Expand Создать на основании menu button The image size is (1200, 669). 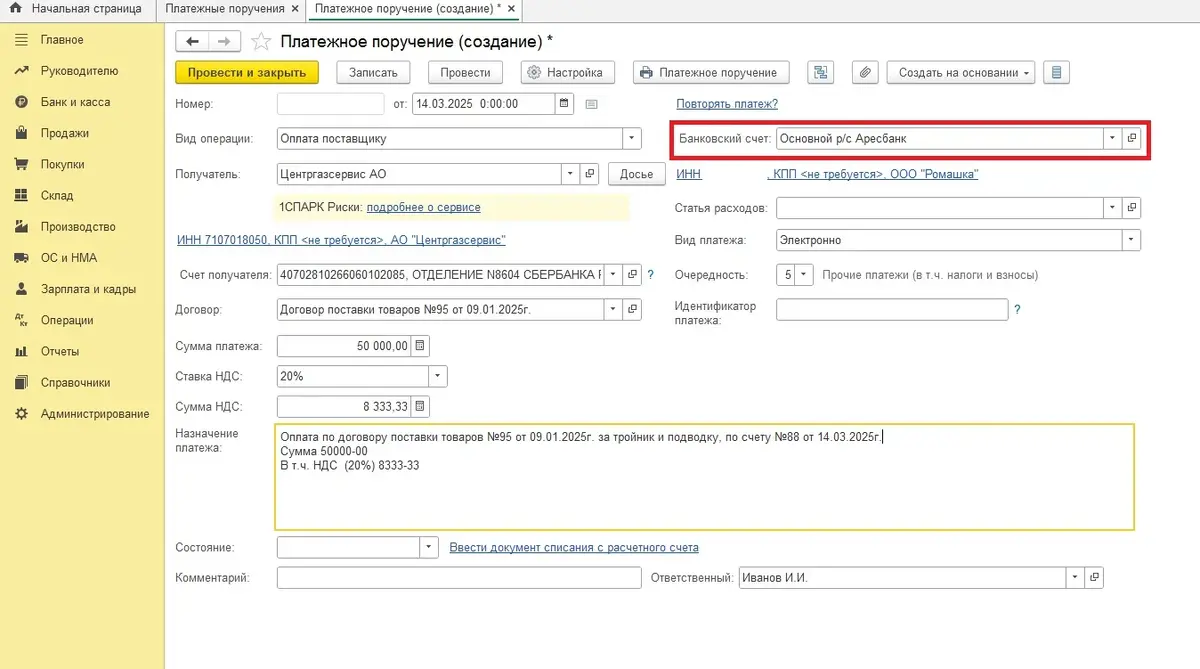pos(965,72)
